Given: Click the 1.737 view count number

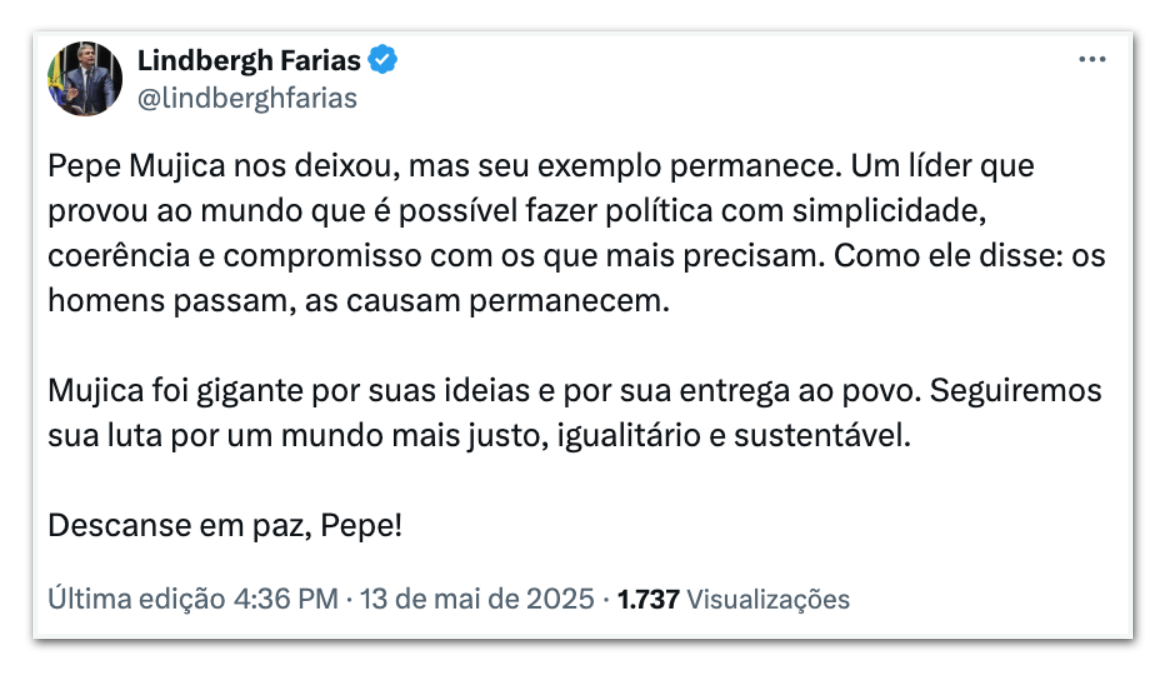Looking at the screenshot, I should point(649,599).
